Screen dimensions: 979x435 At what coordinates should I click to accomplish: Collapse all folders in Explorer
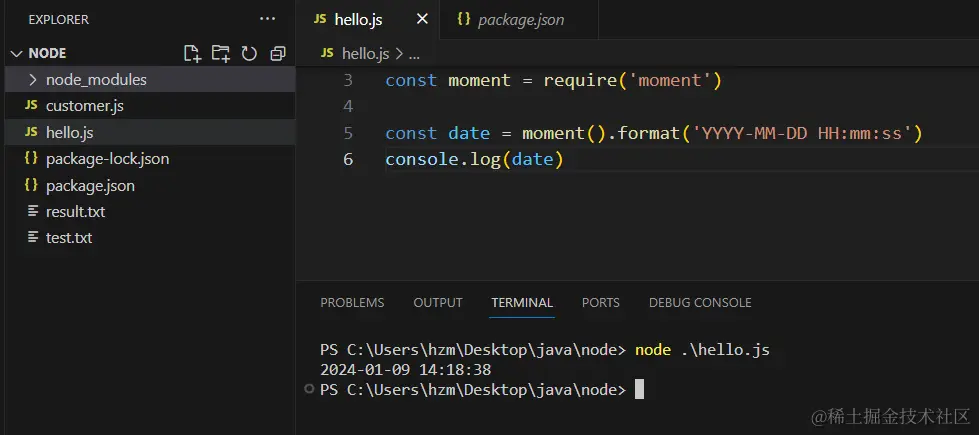277,53
